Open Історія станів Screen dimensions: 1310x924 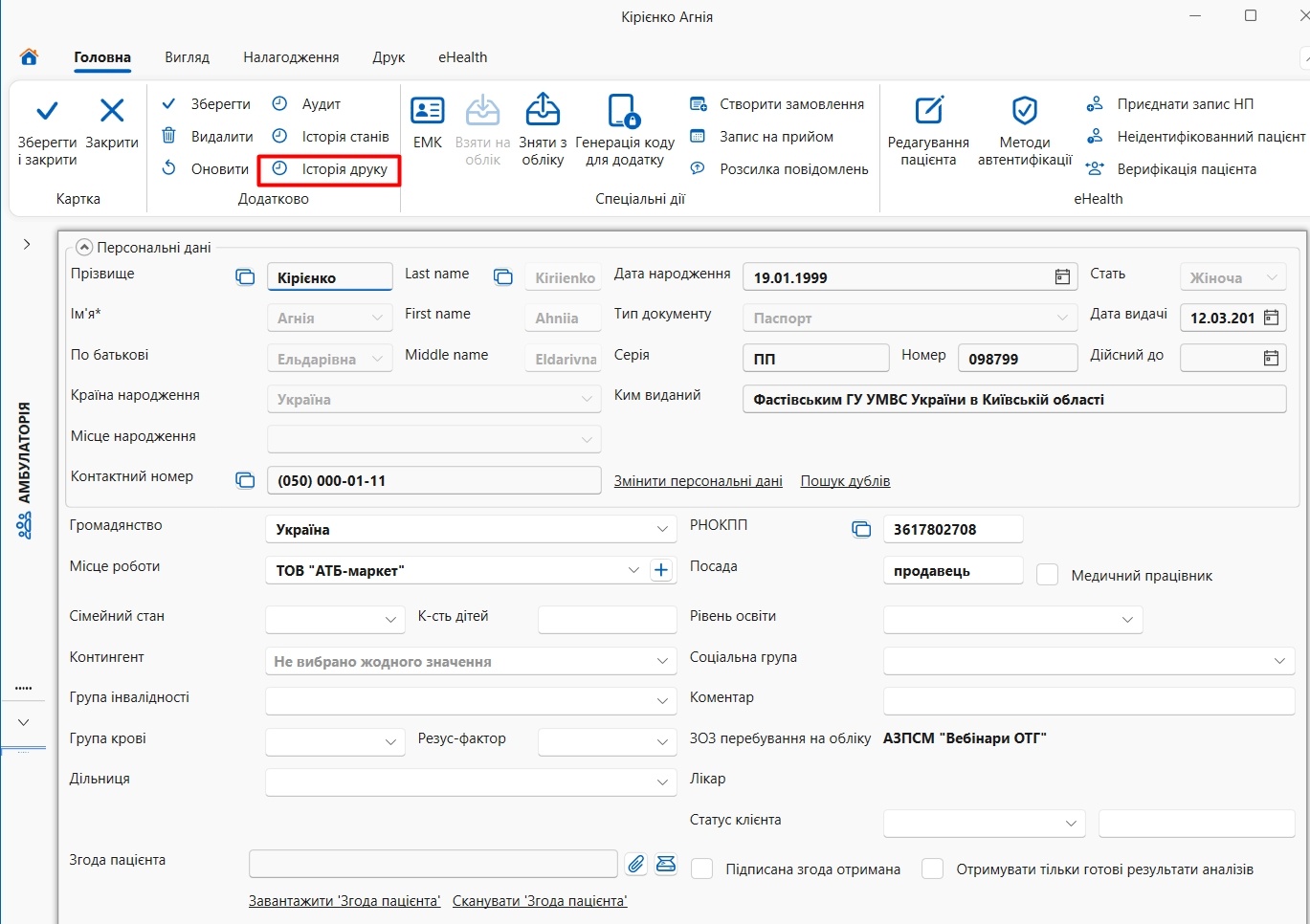click(x=330, y=137)
